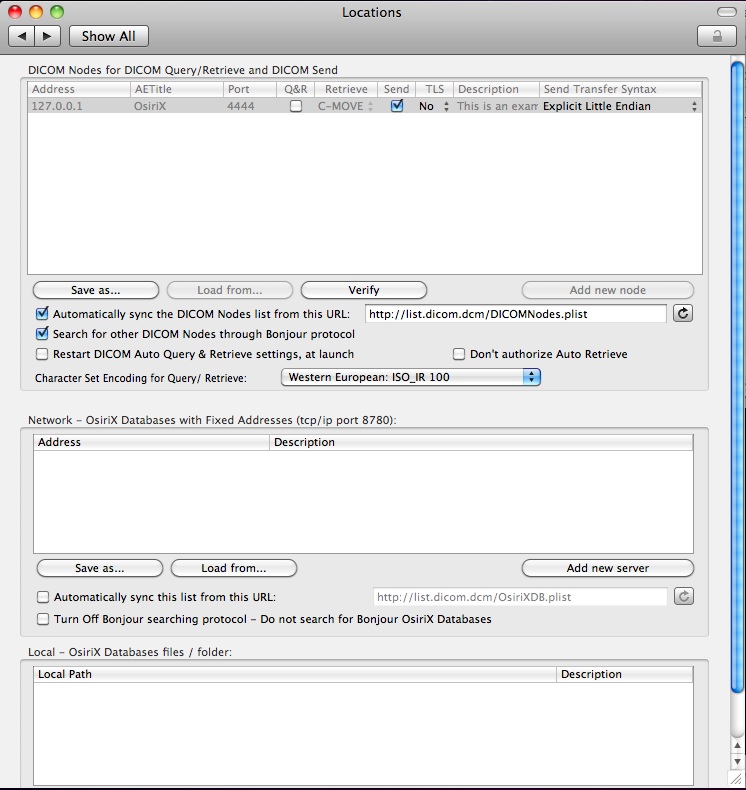Click the lock icon in toolbar

(716, 36)
